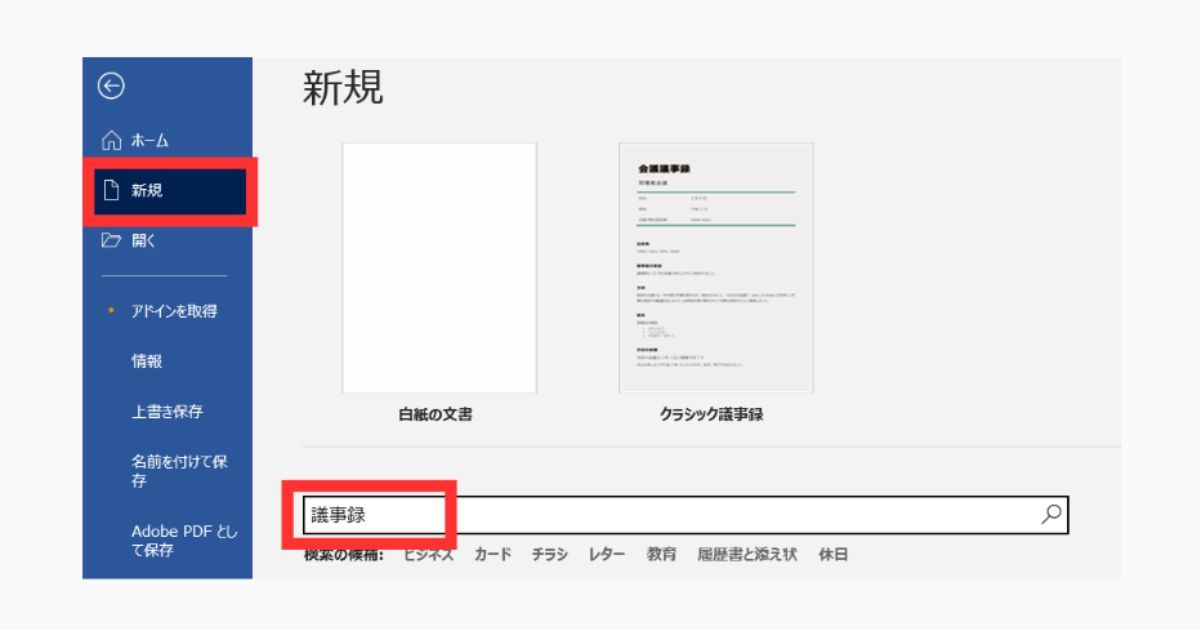Choose 名前を付けて保存
Screen dimensions: 1200x630
click(x=179, y=471)
